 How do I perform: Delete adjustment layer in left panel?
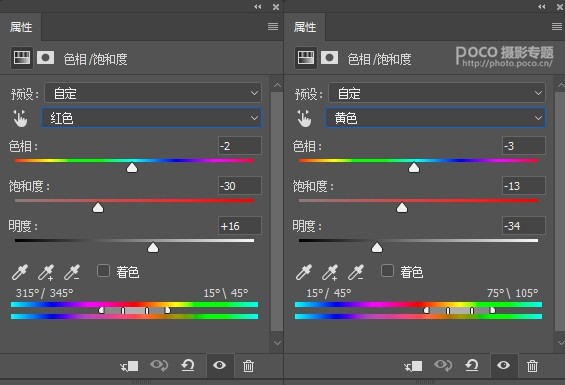coord(248,366)
